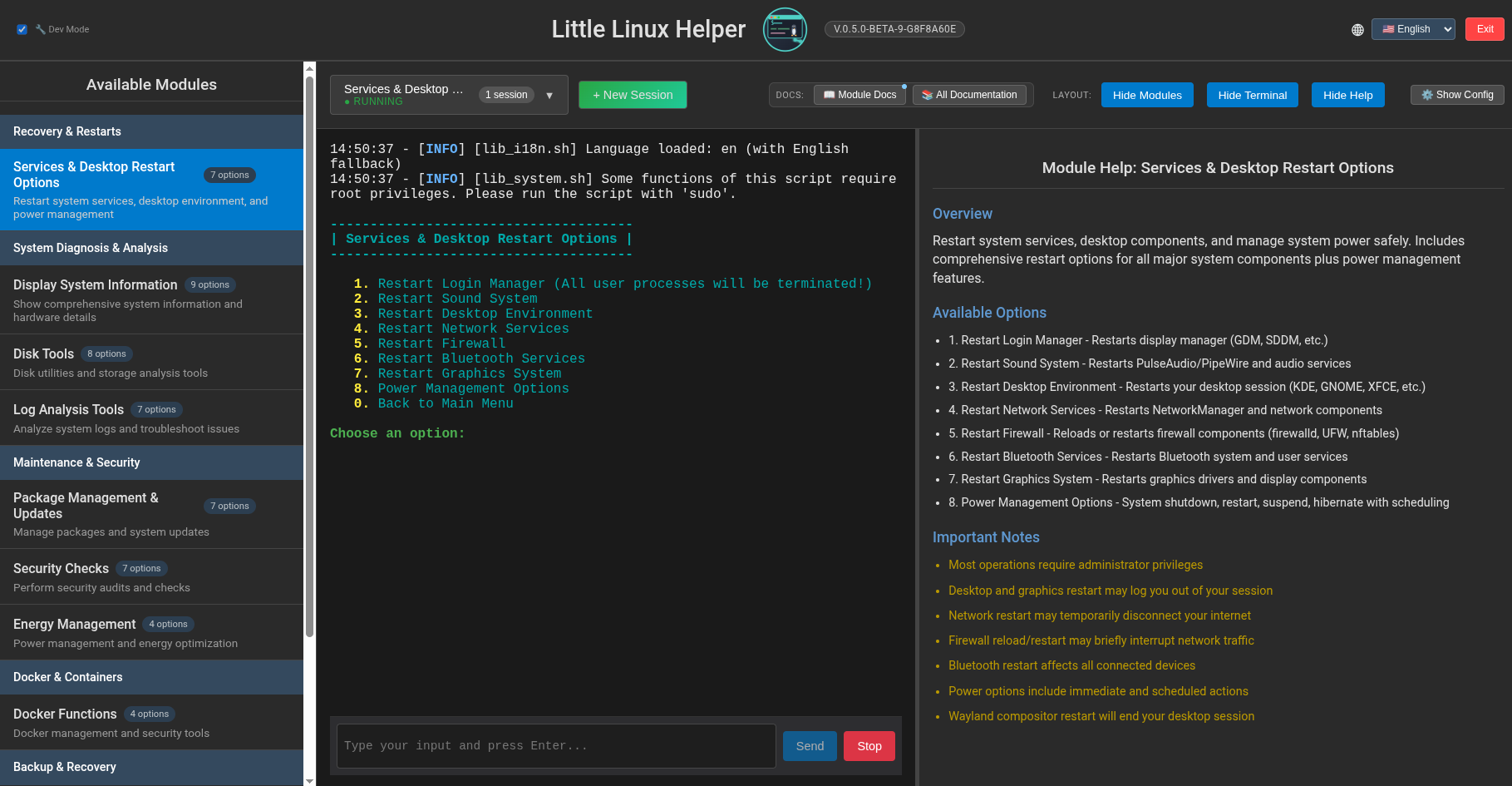Click the terminal input text field
1512x786 pixels.
coord(556,746)
